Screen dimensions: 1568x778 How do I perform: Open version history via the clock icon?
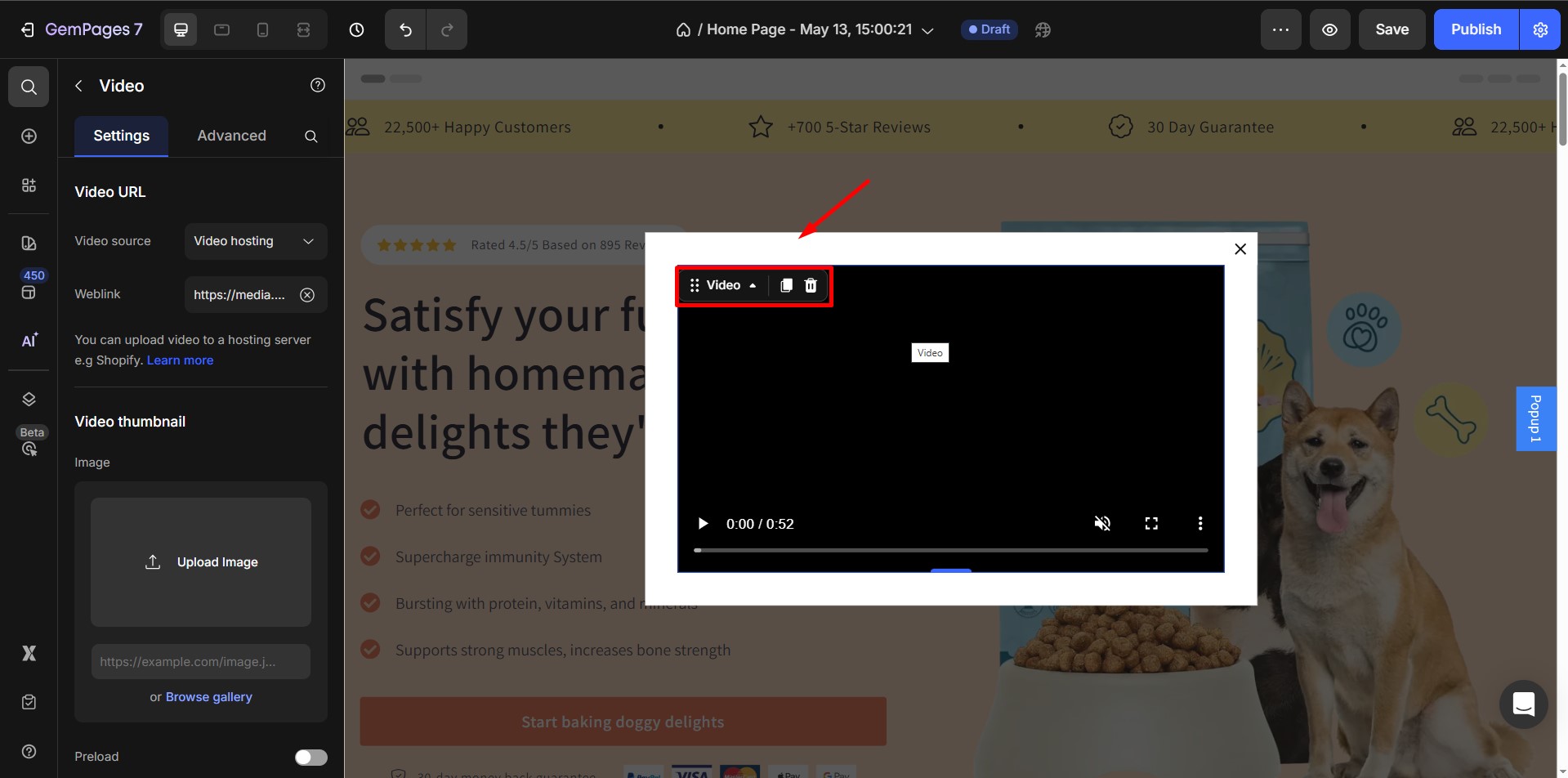tap(356, 29)
